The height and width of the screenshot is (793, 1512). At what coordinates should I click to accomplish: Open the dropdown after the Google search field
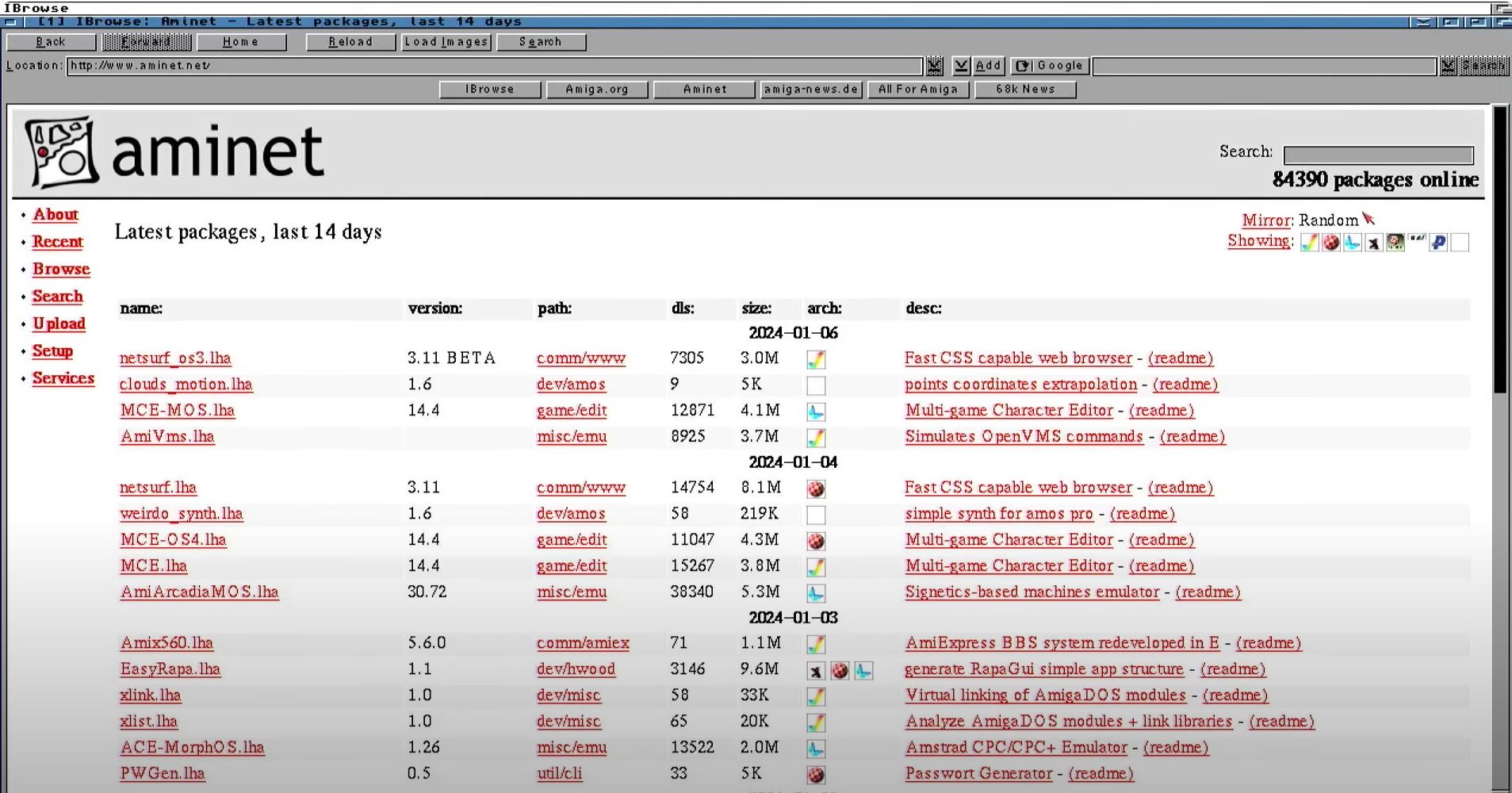(1448, 66)
